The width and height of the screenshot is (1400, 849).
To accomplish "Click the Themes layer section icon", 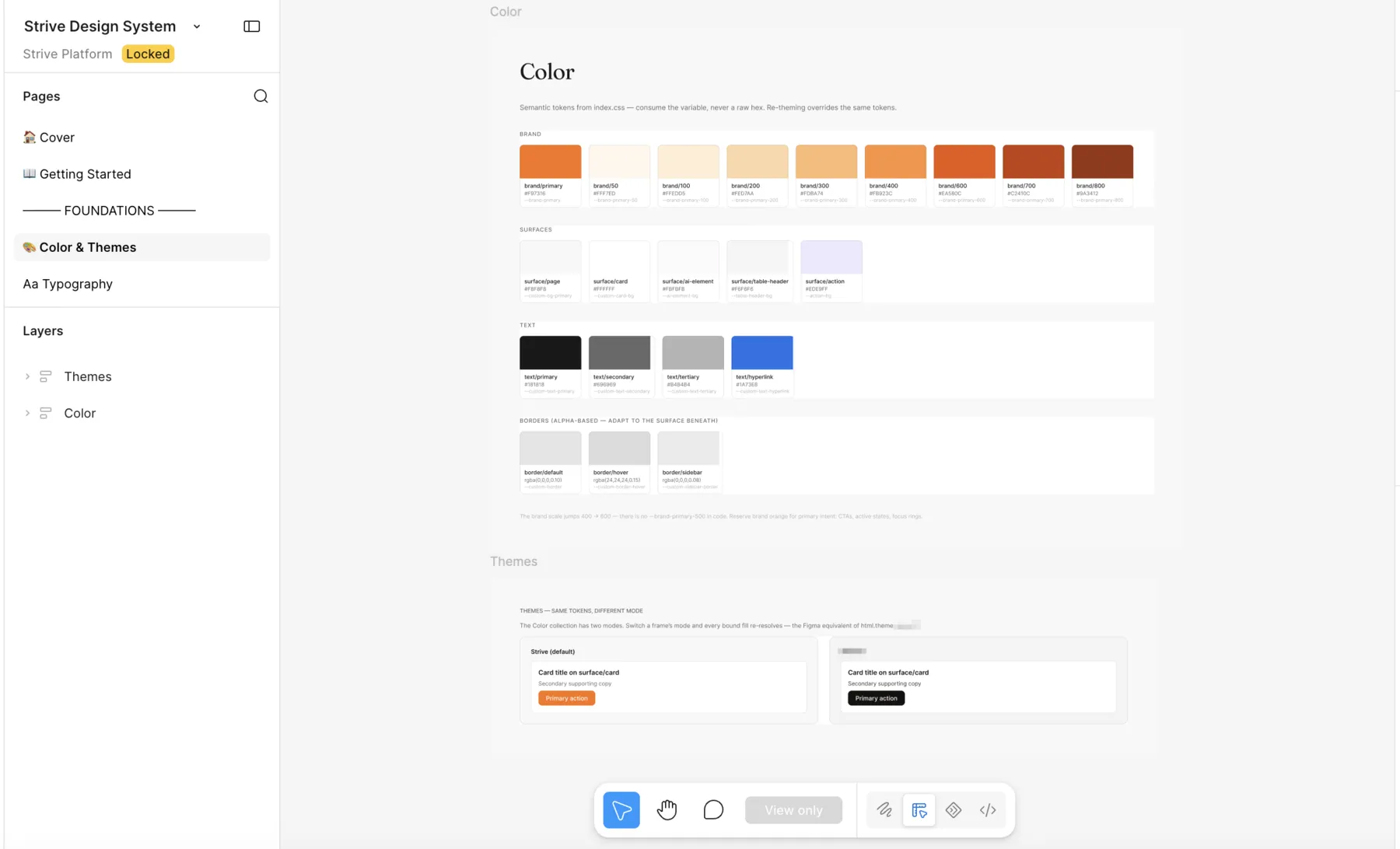I will click(46, 376).
